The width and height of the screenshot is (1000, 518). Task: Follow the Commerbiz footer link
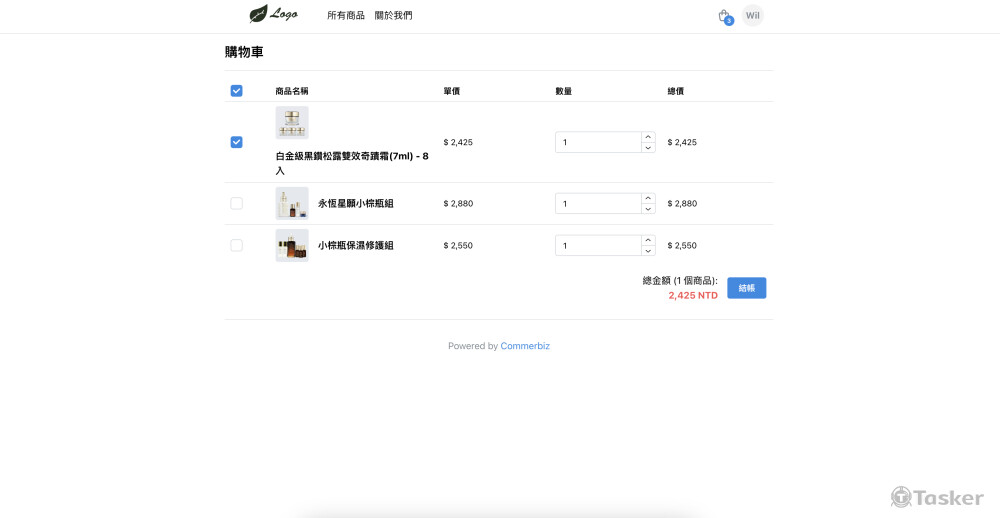pos(525,346)
